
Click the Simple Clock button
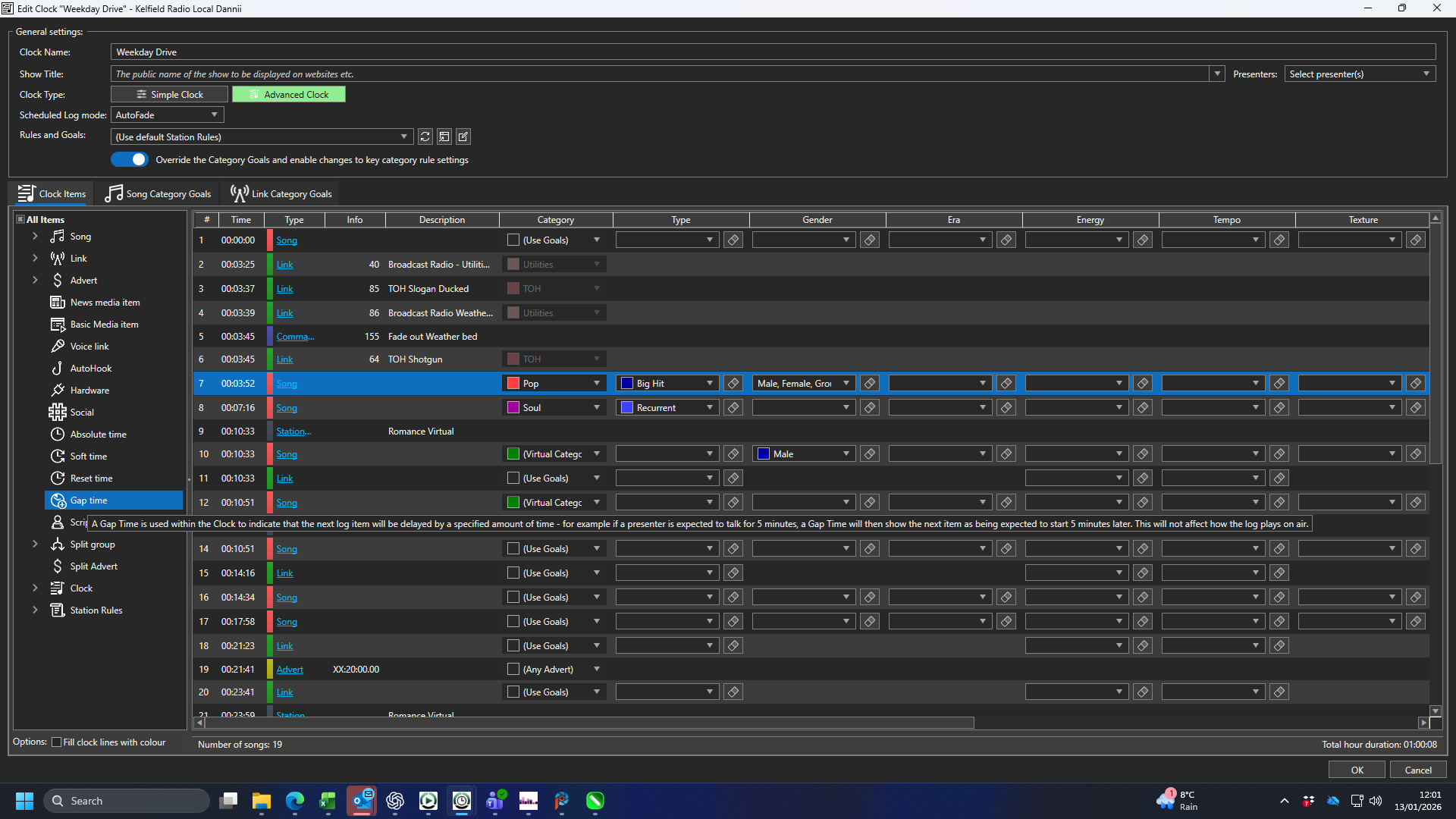169,95
